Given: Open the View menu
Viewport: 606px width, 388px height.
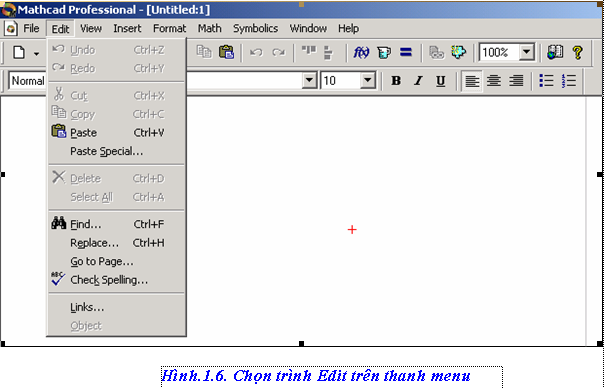Looking at the screenshot, I should (91, 29).
